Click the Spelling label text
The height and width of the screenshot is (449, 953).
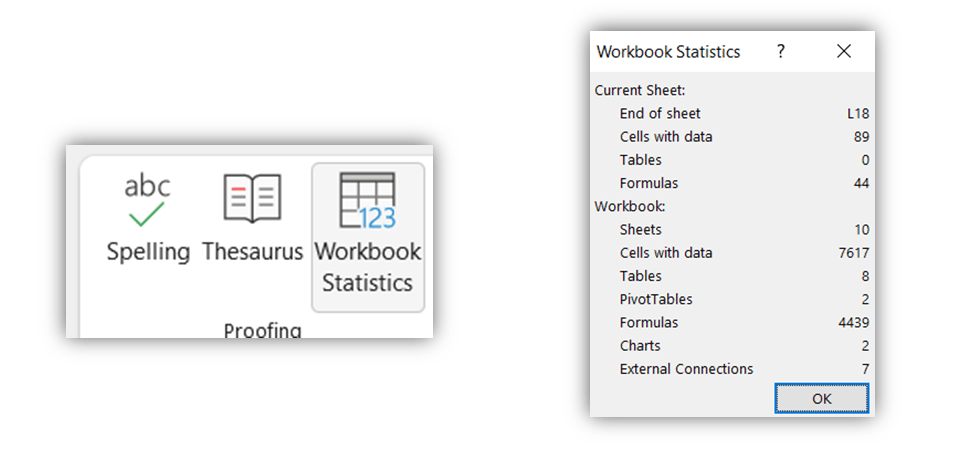148,252
